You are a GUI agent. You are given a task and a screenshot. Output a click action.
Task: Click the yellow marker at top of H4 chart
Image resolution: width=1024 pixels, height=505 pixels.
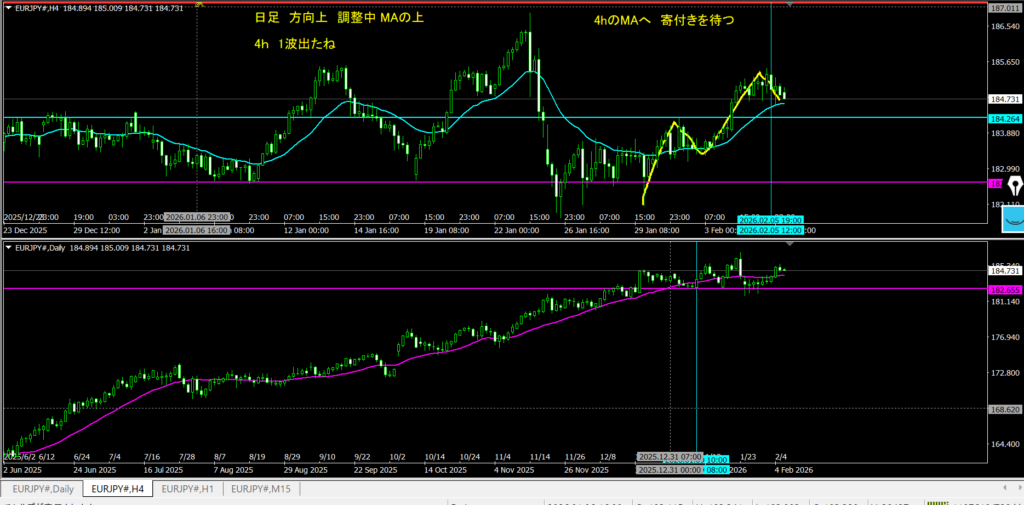point(199,3)
